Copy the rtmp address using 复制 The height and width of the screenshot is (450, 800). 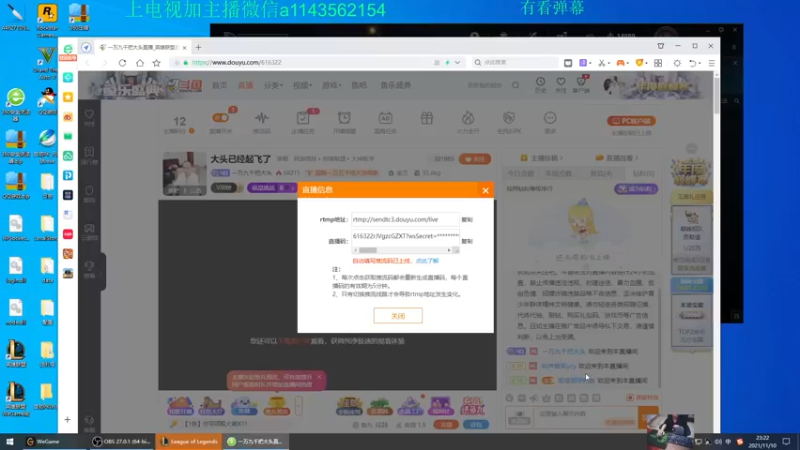tap(467, 219)
